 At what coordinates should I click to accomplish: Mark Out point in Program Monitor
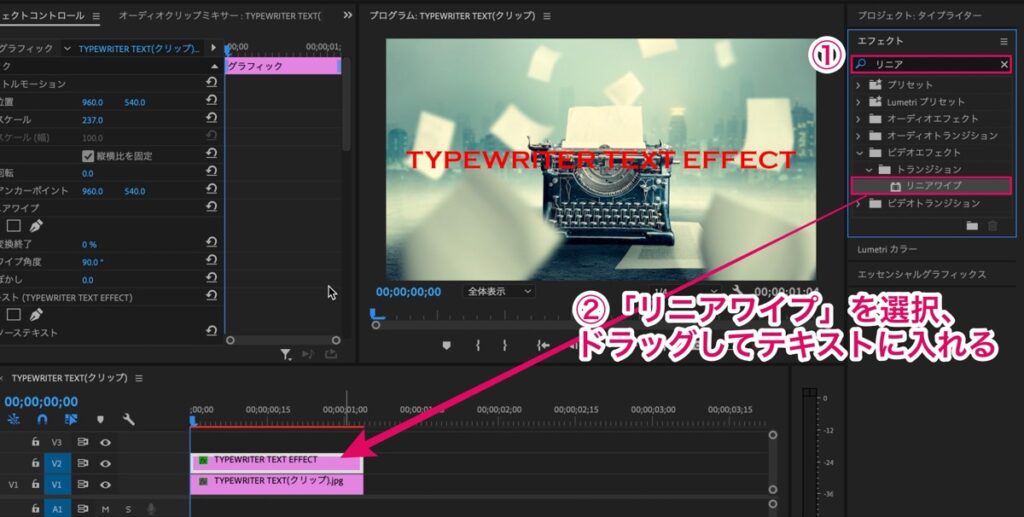(505, 345)
